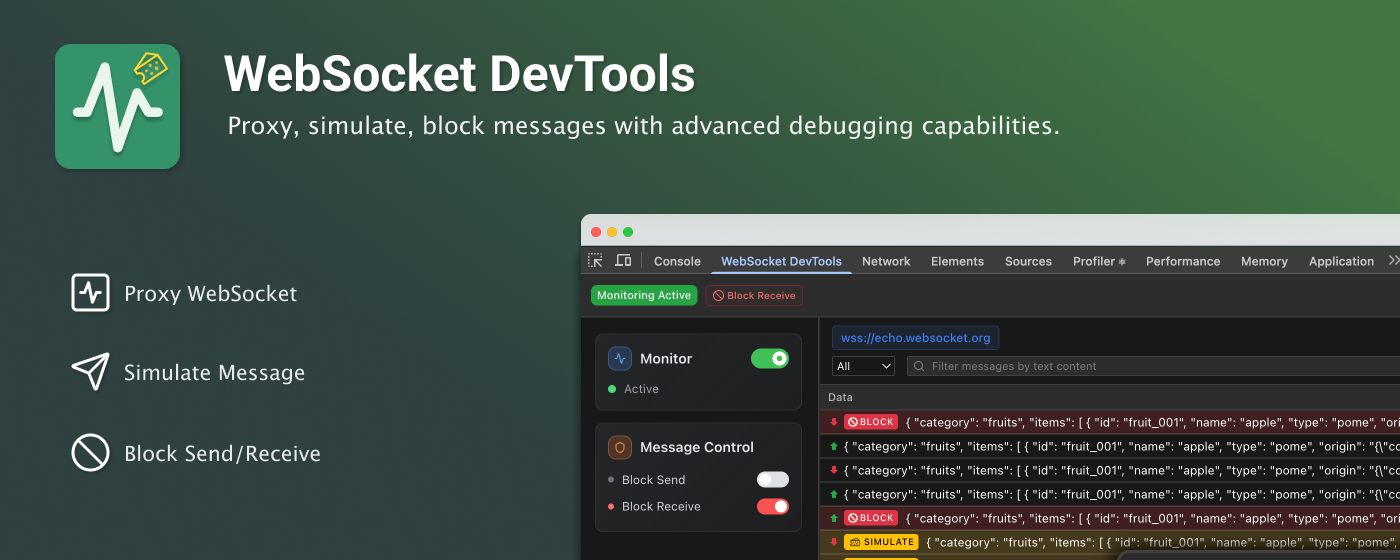Screen dimensions: 1400x560
Task: Click the filter messages text field
Action: (1153, 366)
